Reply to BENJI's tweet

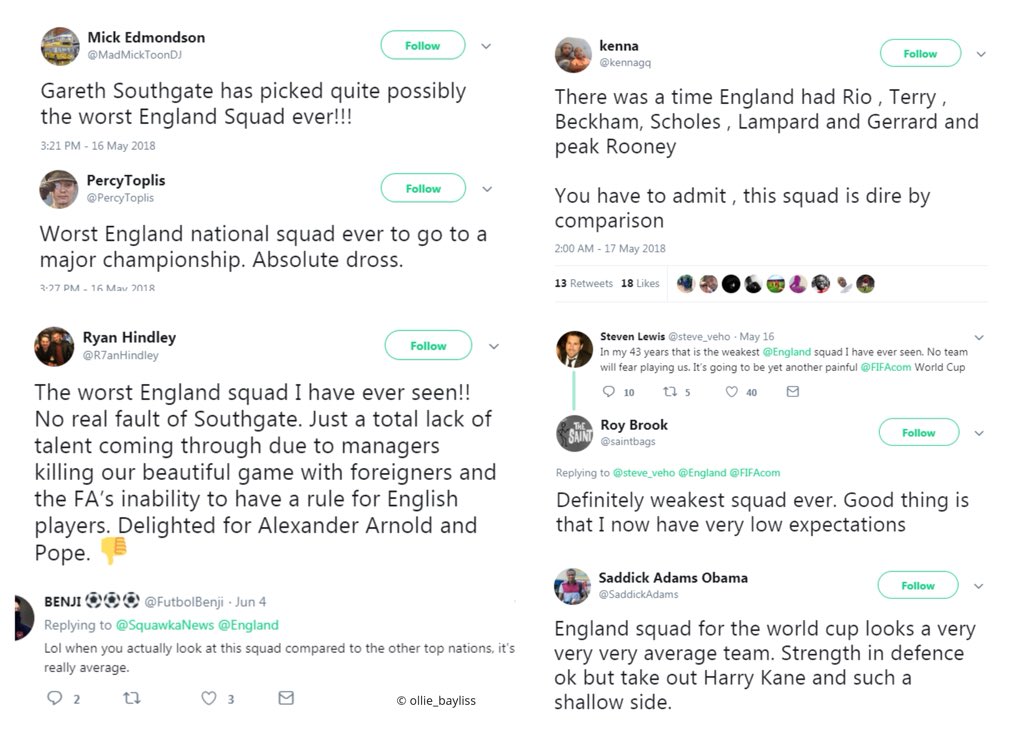[55, 698]
